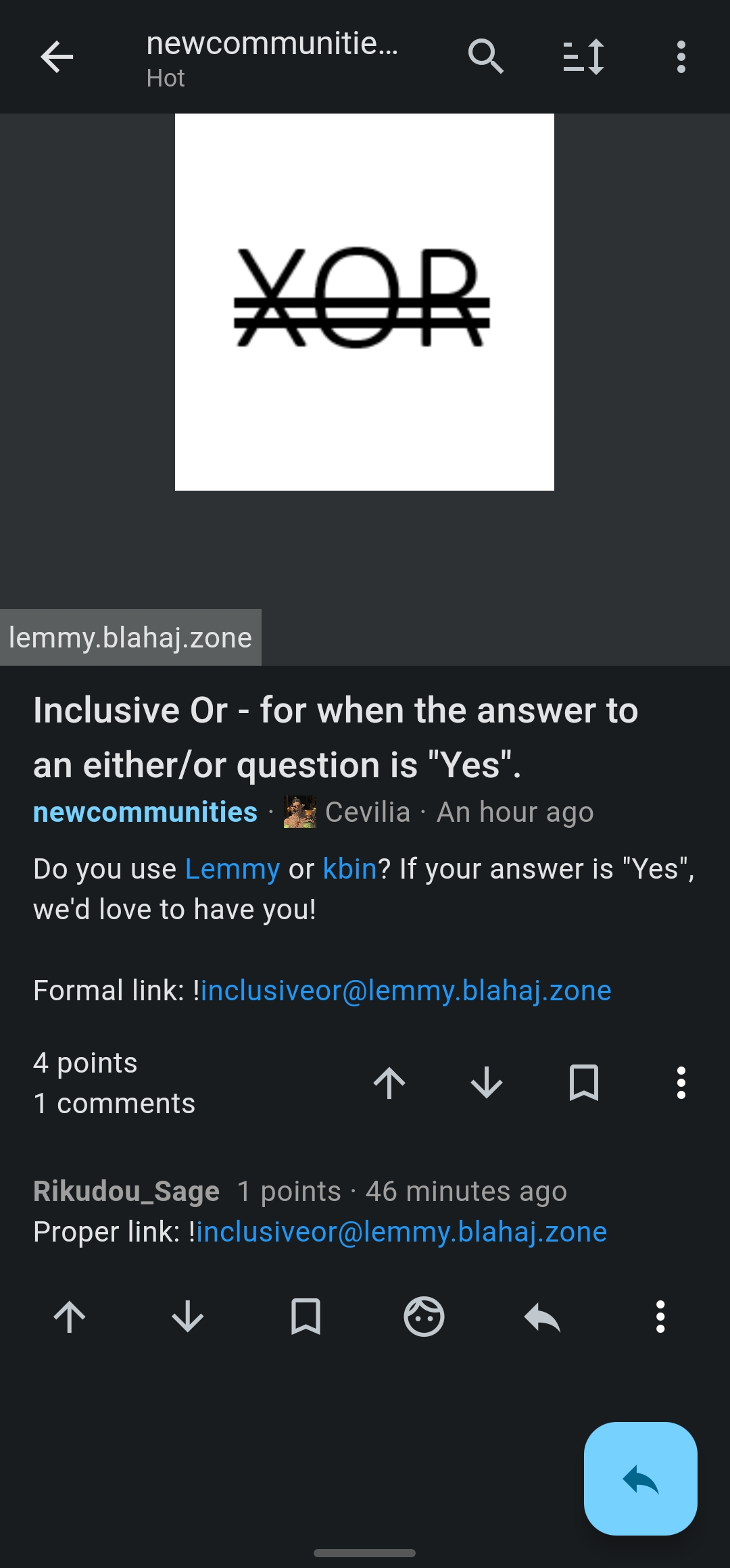Screen dimensions: 730x1568
Task: Open the comment's three-dot more menu
Action: point(660,1317)
